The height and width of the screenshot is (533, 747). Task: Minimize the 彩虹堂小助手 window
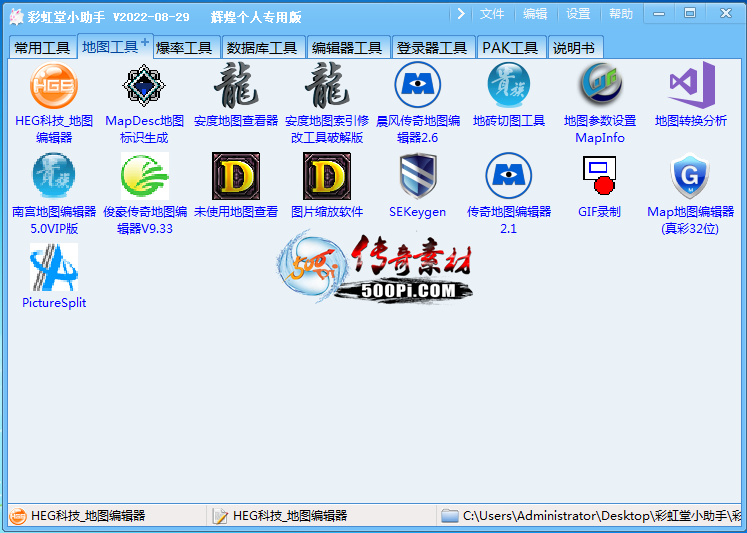click(x=659, y=14)
